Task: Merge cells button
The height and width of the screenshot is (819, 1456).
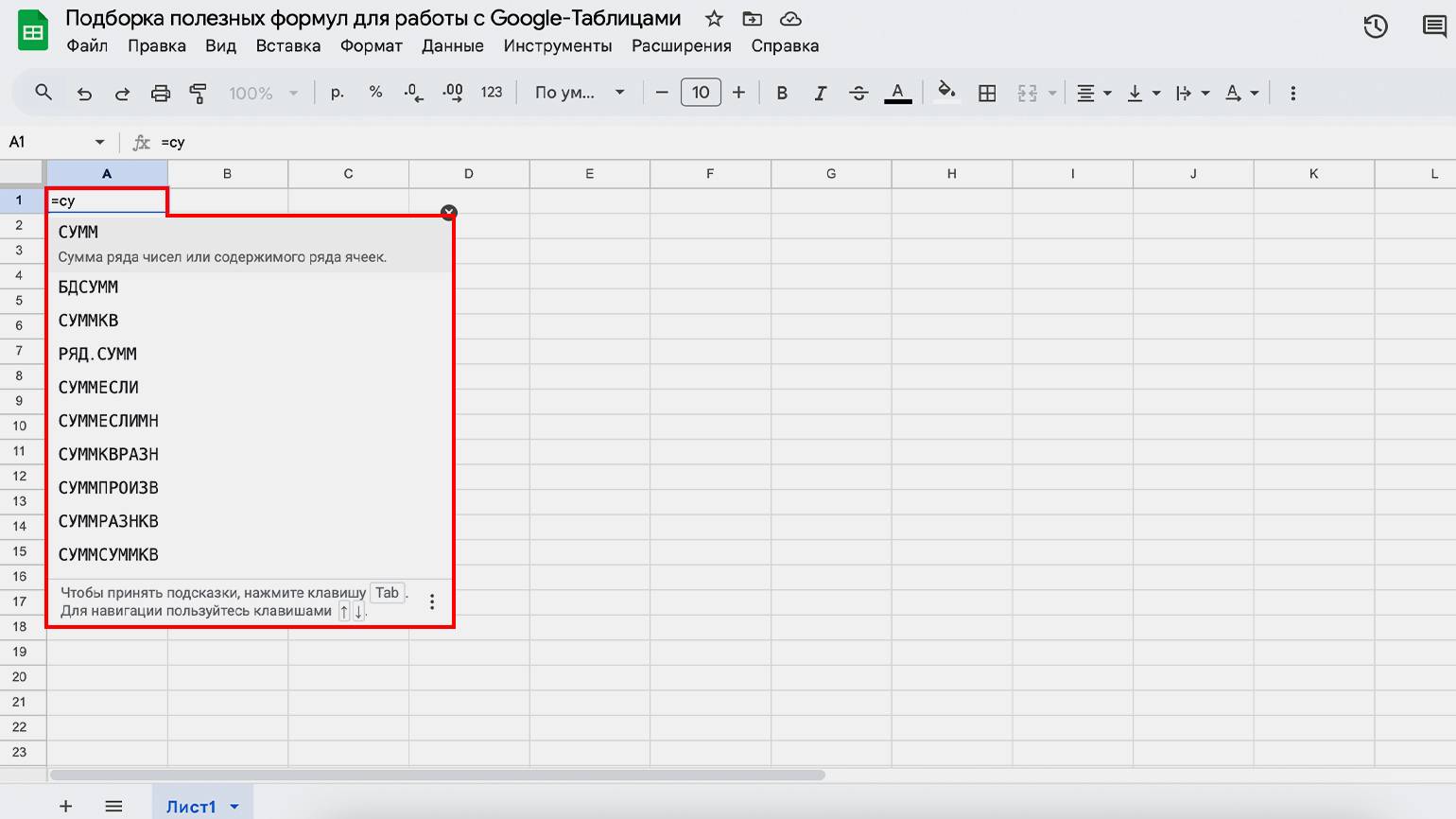Action: pyautogui.click(x=1028, y=93)
